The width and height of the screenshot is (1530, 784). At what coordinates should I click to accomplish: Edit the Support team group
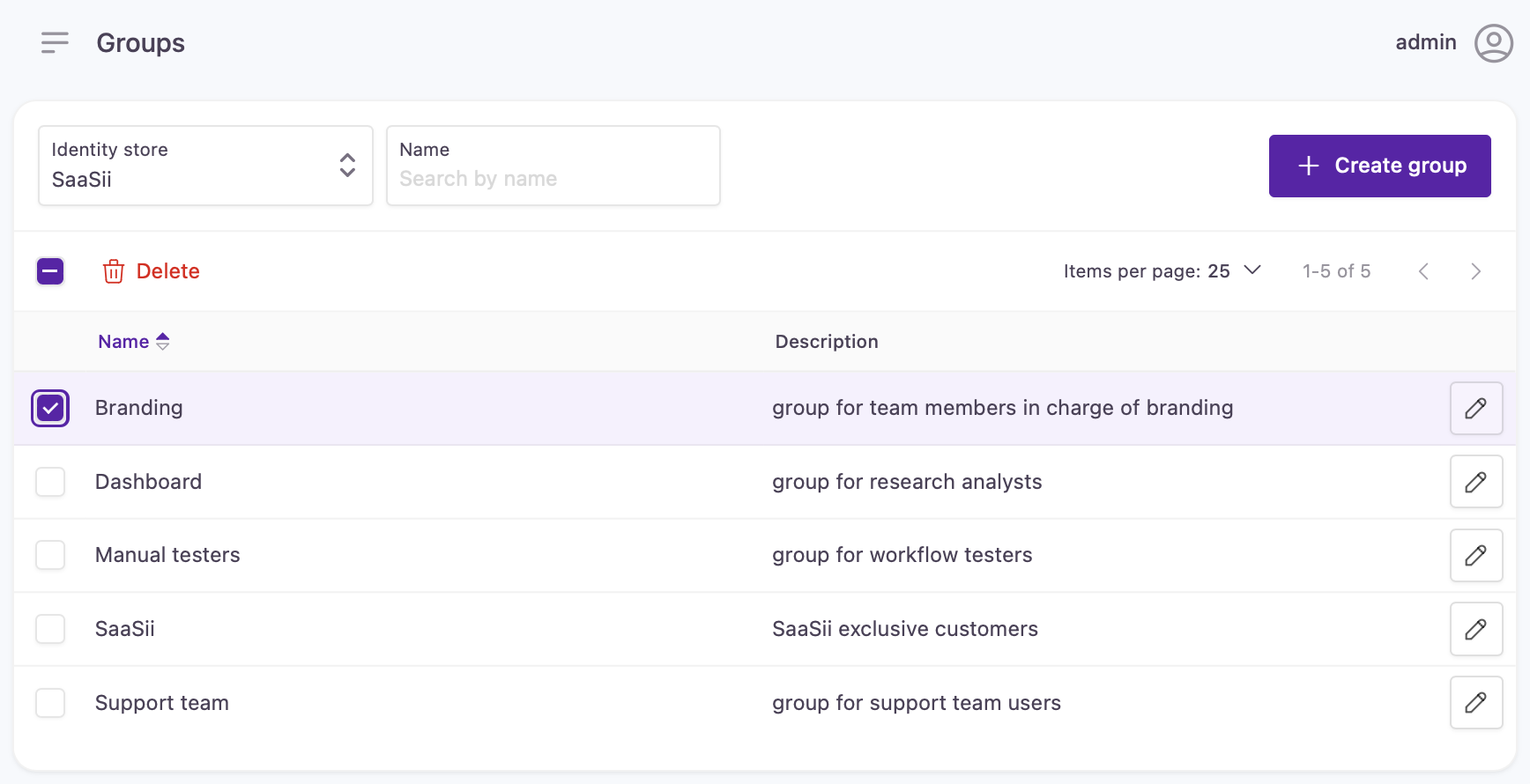pyautogui.click(x=1476, y=703)
